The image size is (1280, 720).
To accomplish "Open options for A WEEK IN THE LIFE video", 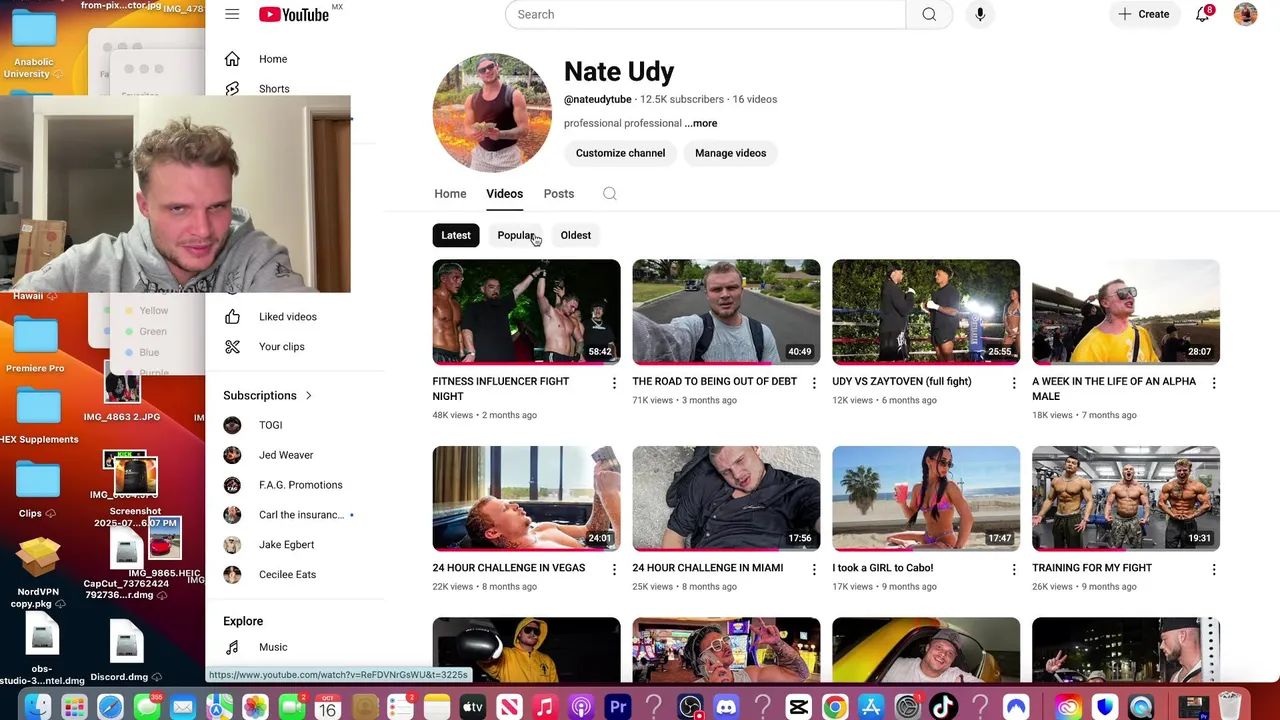I will 1214,383.
